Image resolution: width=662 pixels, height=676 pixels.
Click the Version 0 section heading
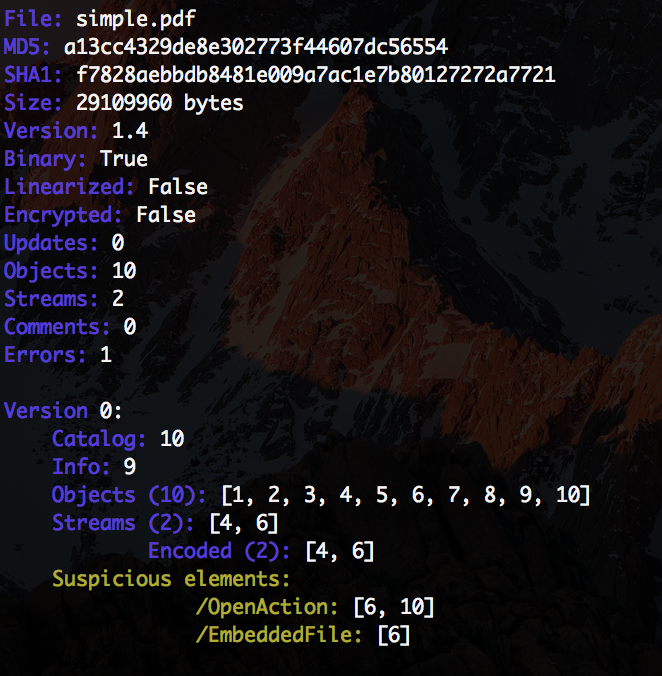pos(63,411)
